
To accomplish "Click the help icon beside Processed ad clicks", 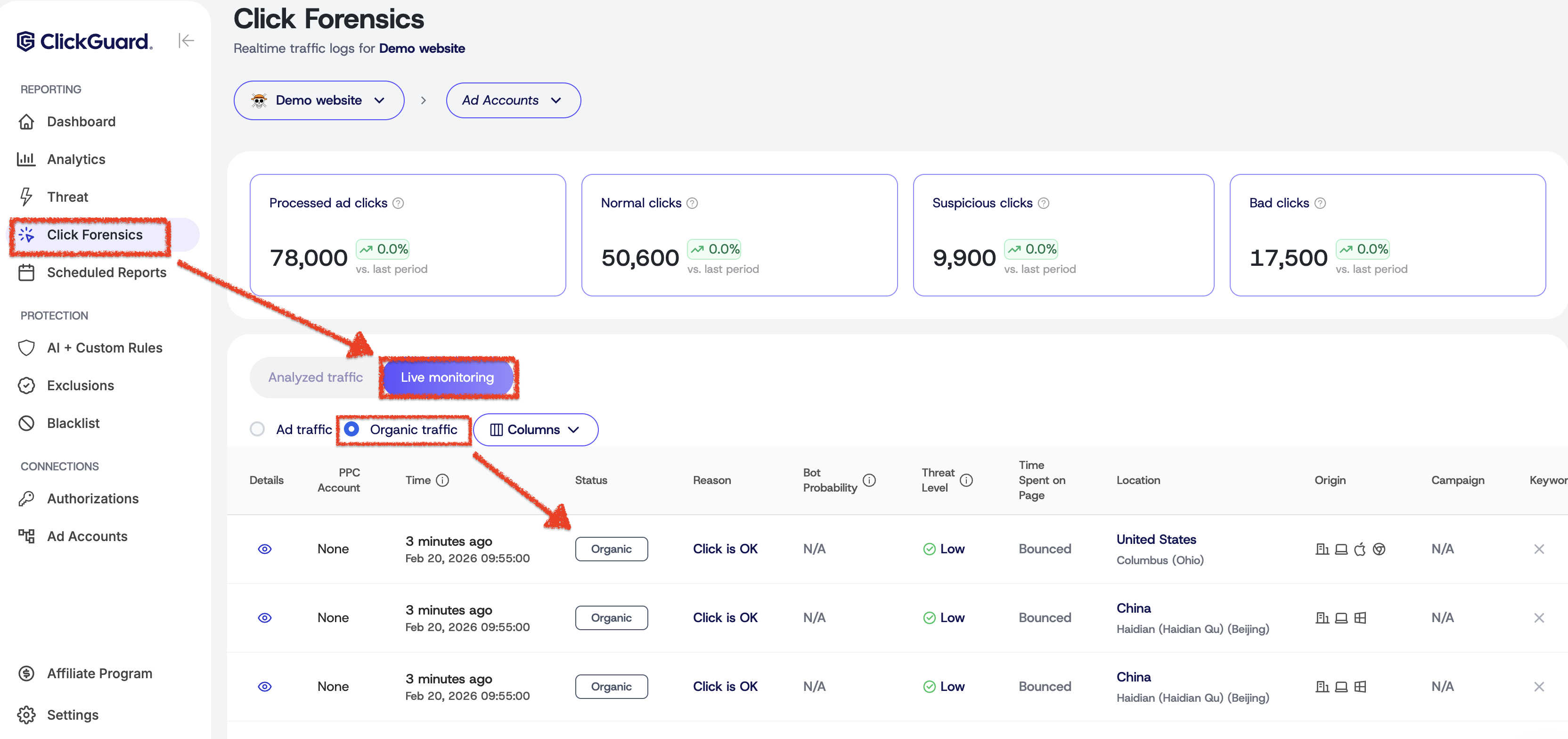I will (x=398, y=203).
